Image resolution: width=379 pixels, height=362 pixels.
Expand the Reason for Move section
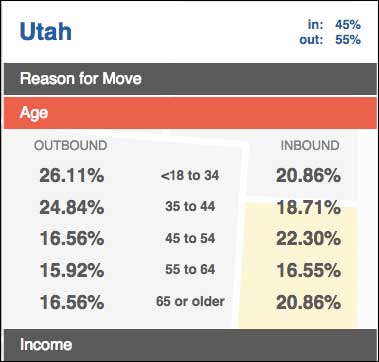click(190, 79)
